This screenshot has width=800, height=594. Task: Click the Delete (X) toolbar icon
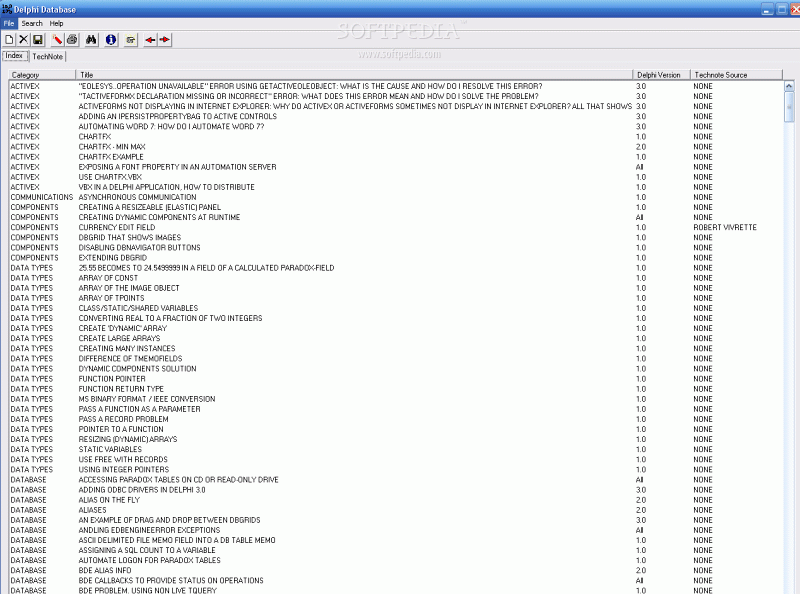[x=23, y=40]
